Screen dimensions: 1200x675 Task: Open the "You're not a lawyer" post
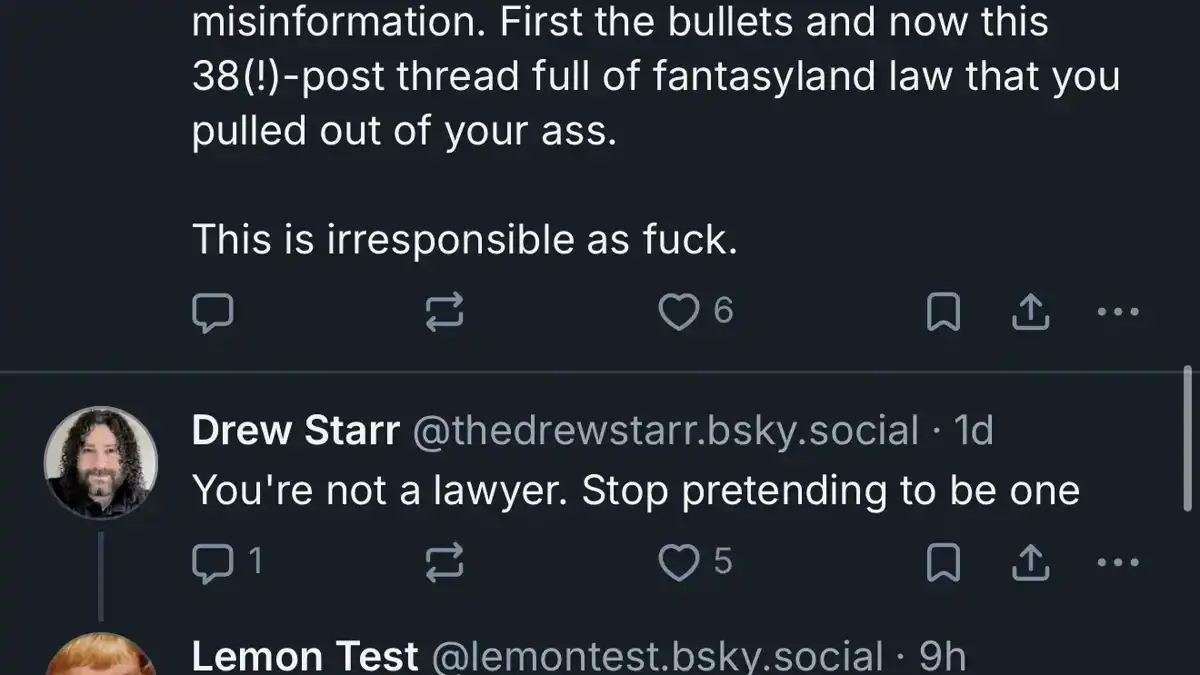click(x=635, y=491)
